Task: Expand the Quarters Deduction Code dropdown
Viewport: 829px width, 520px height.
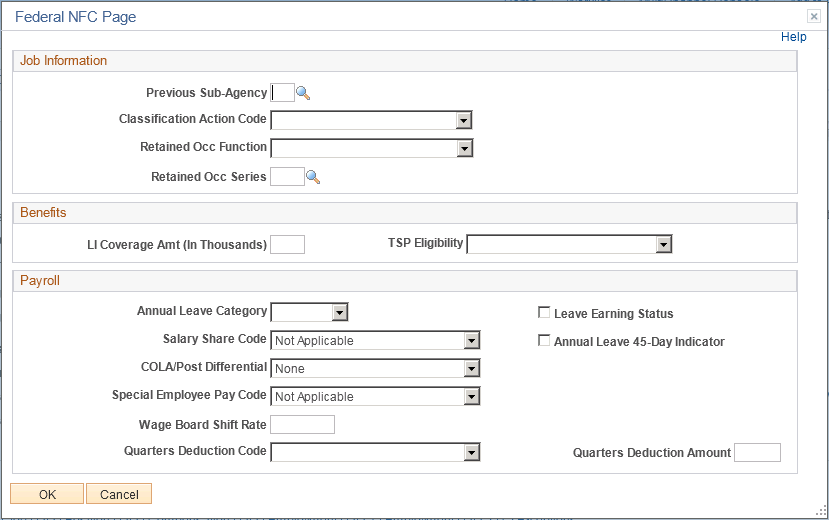Action: [x=375, y=452]
